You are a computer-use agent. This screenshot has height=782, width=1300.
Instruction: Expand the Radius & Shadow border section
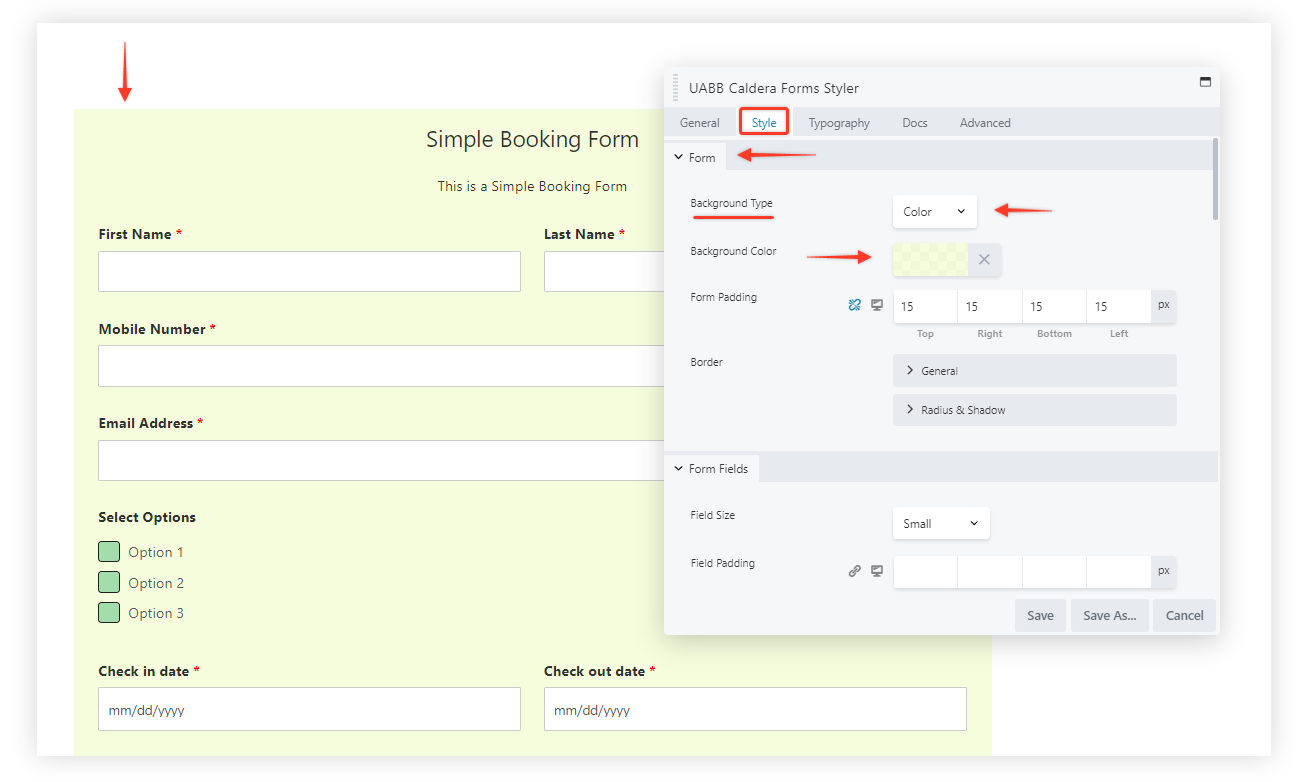[1034, 410]
